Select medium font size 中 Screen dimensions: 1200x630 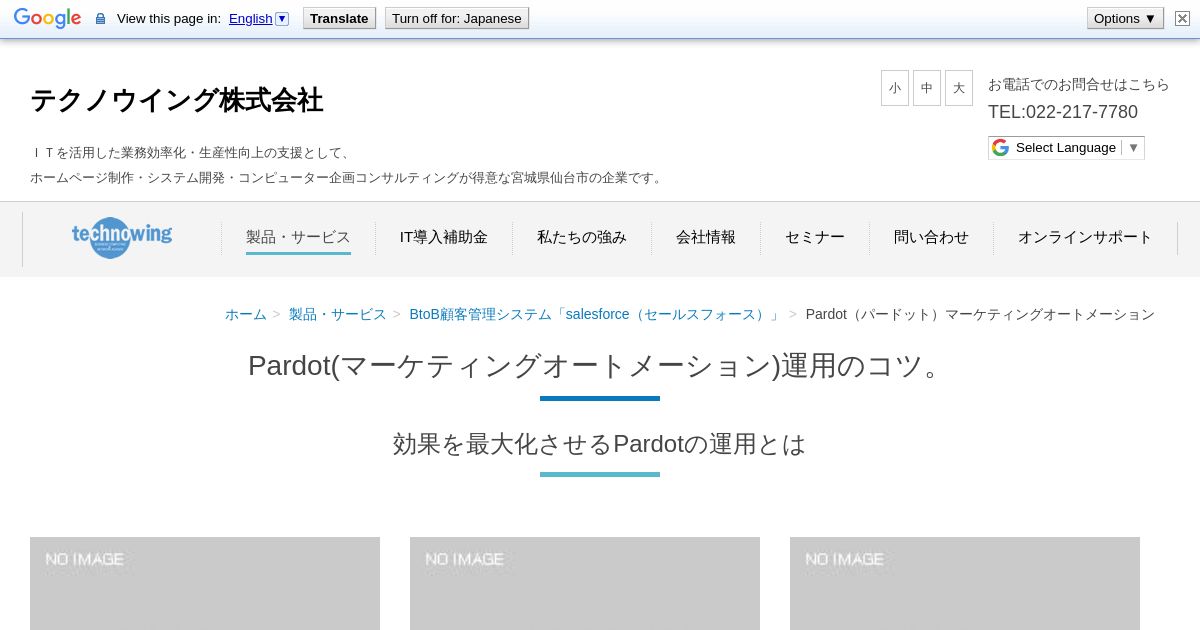927,88
